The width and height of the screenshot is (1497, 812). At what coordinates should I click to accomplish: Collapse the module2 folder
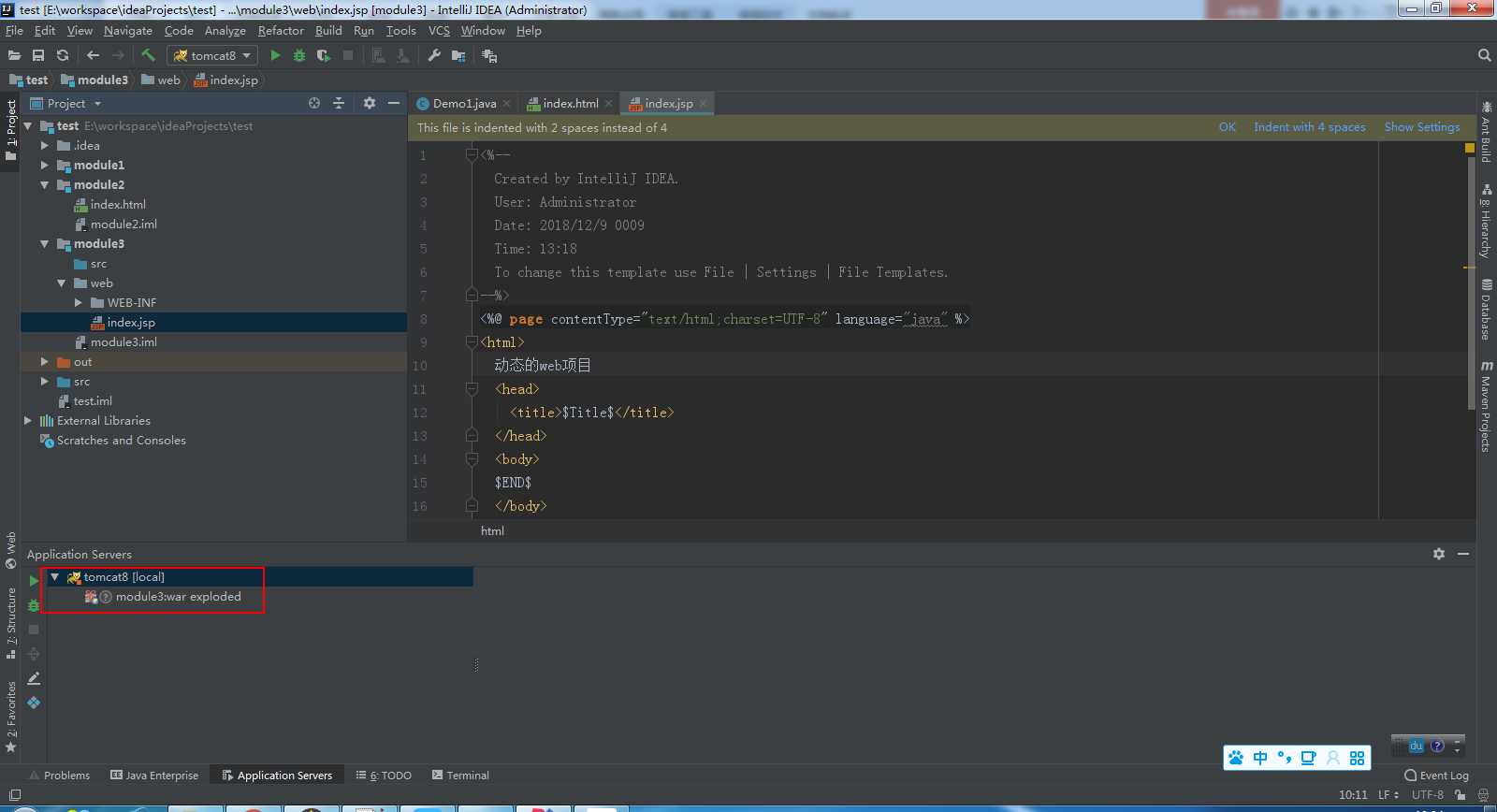coord(45,184)
